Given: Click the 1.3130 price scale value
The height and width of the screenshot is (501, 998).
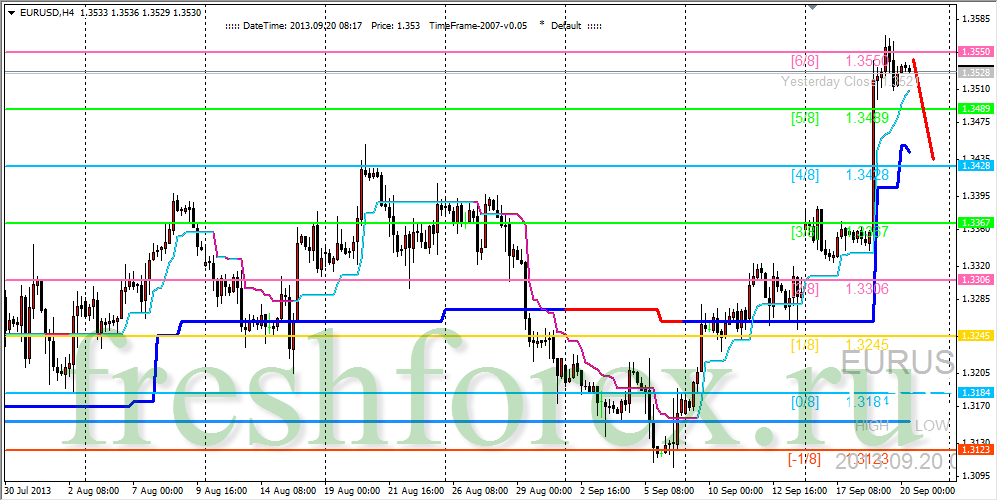Looking at the screenshot, I should [976, 442].
